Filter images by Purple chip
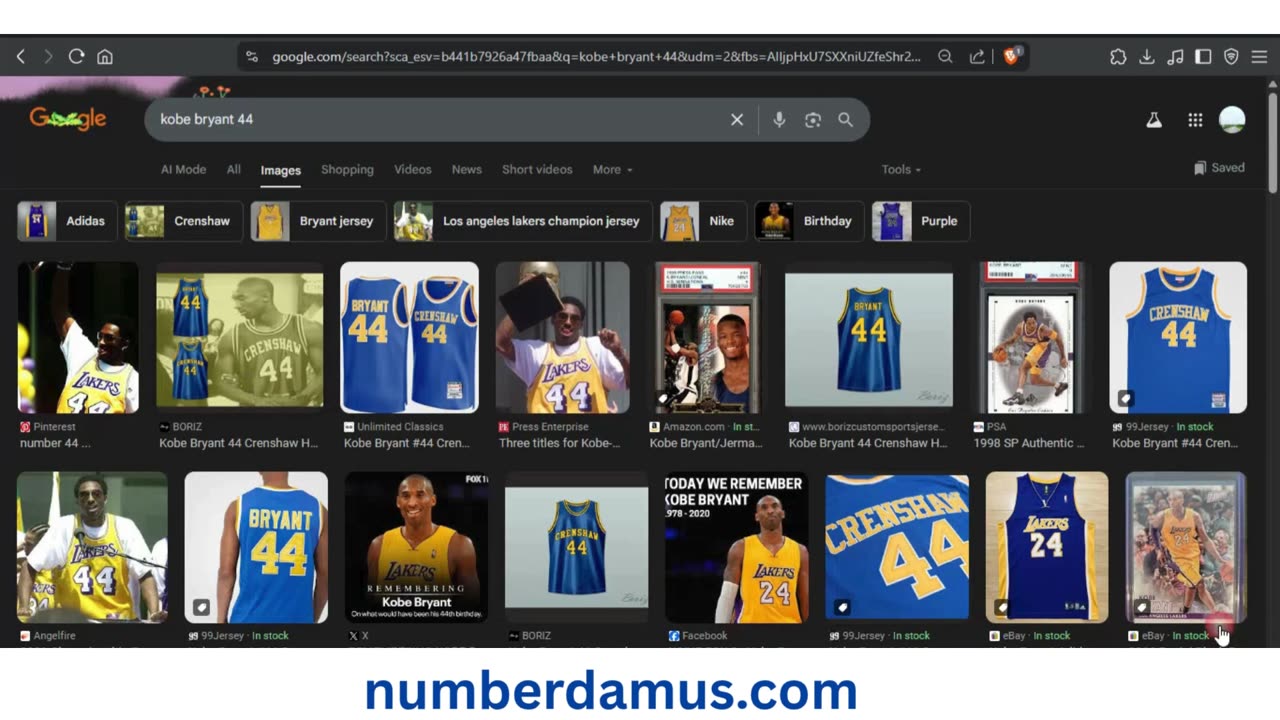Image resolution: width=1280 pixels, height=720 pixels. point(921,221)
